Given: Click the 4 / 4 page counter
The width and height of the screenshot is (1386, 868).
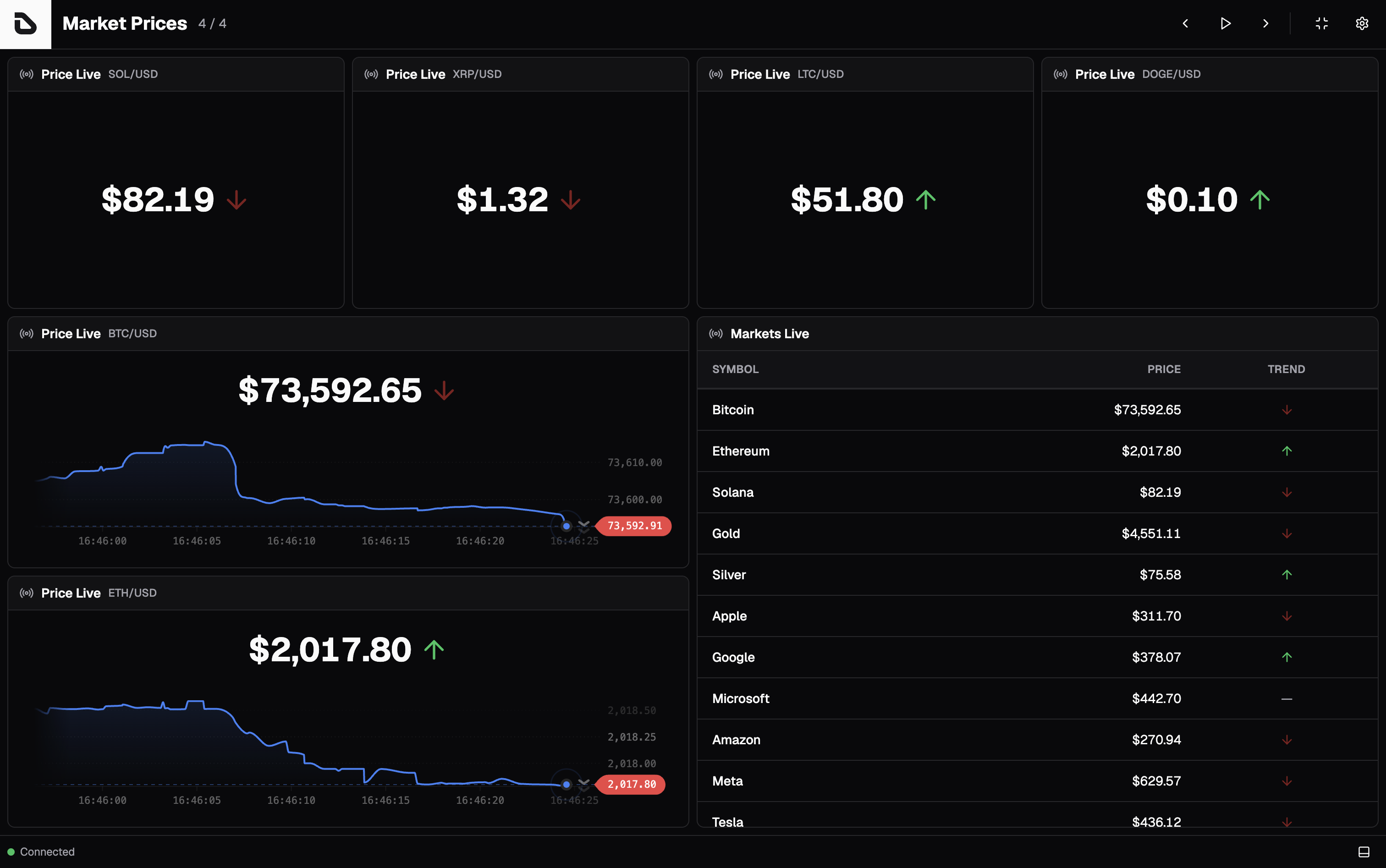Looking at the screenshot, I should (x=212, y=23).
